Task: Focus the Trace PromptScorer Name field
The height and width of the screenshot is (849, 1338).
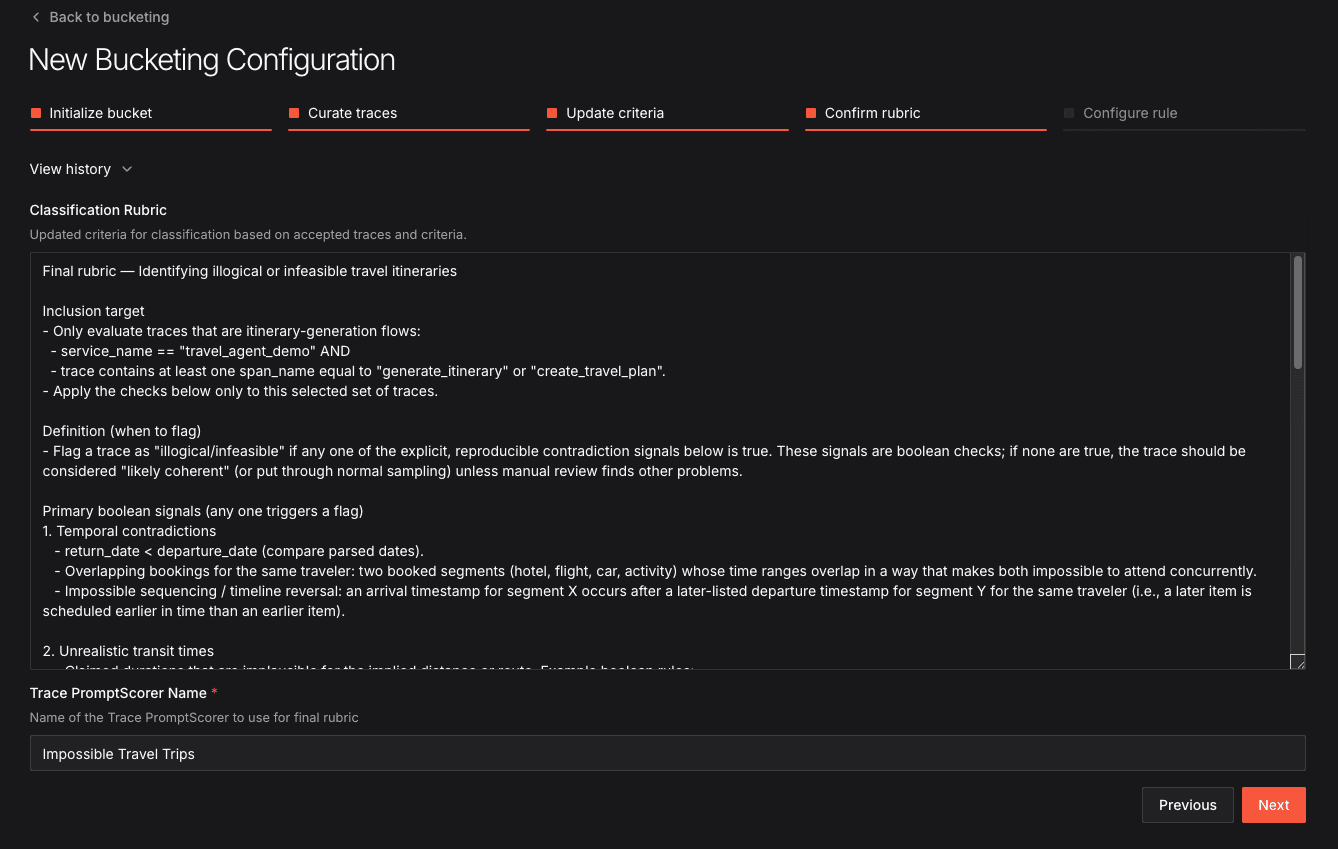Action: pos(667,754)
